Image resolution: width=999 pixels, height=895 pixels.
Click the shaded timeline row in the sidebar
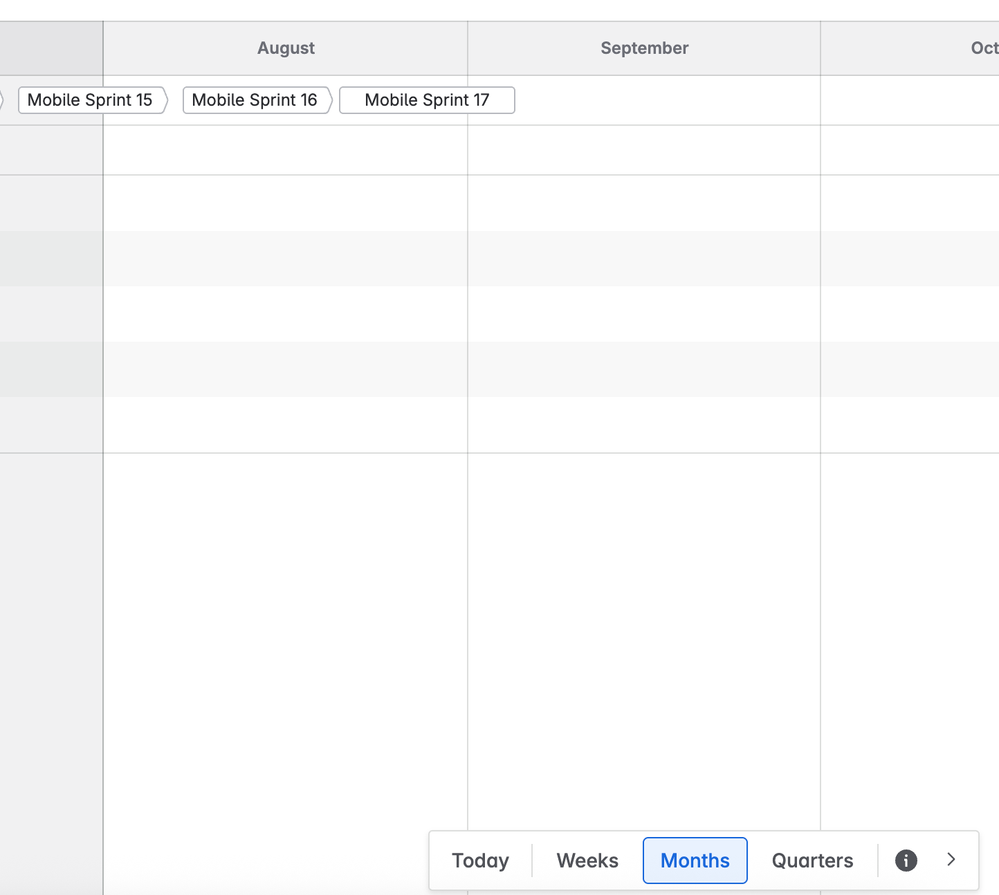(51, 258)
